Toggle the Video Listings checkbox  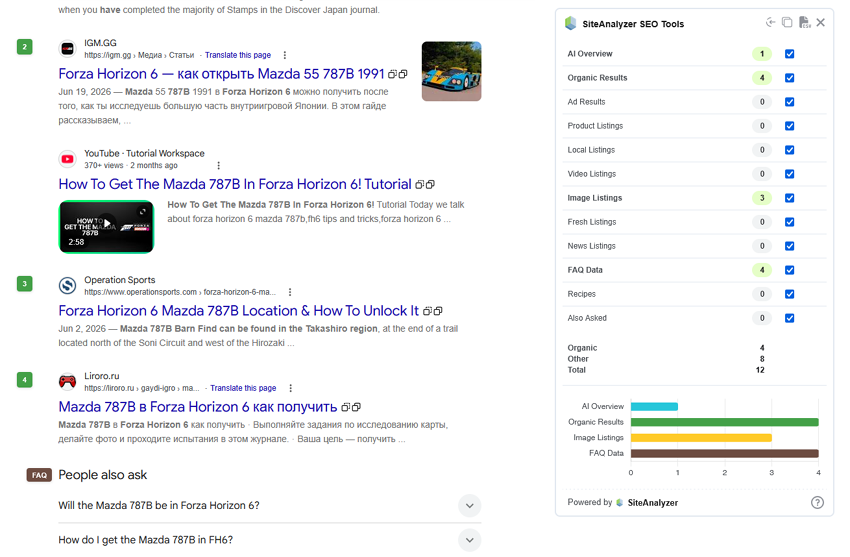tap(789, 174)
